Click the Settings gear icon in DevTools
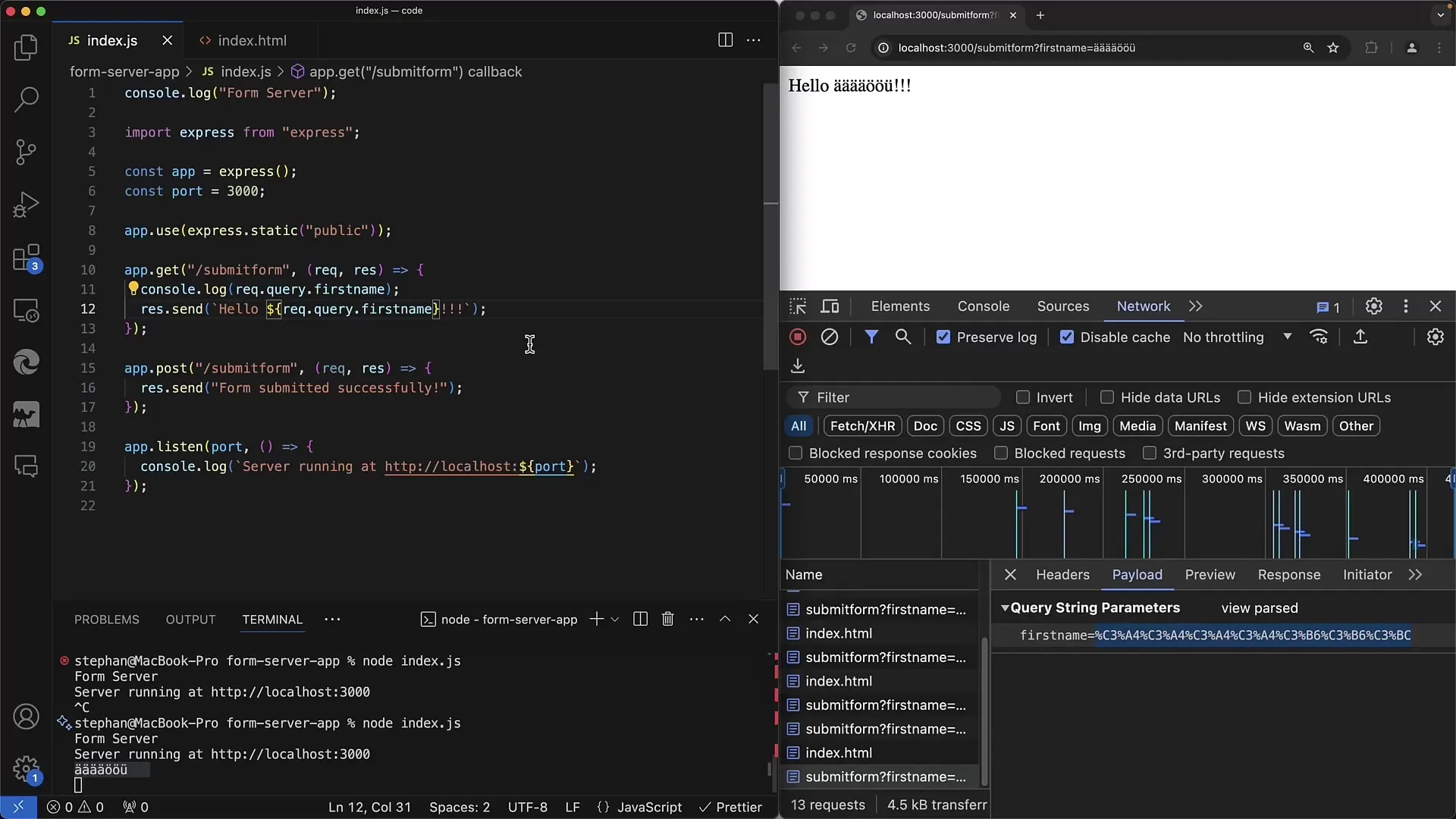Image resolution: width=1456 pixels, height=819 pixels. [1375, 306]
